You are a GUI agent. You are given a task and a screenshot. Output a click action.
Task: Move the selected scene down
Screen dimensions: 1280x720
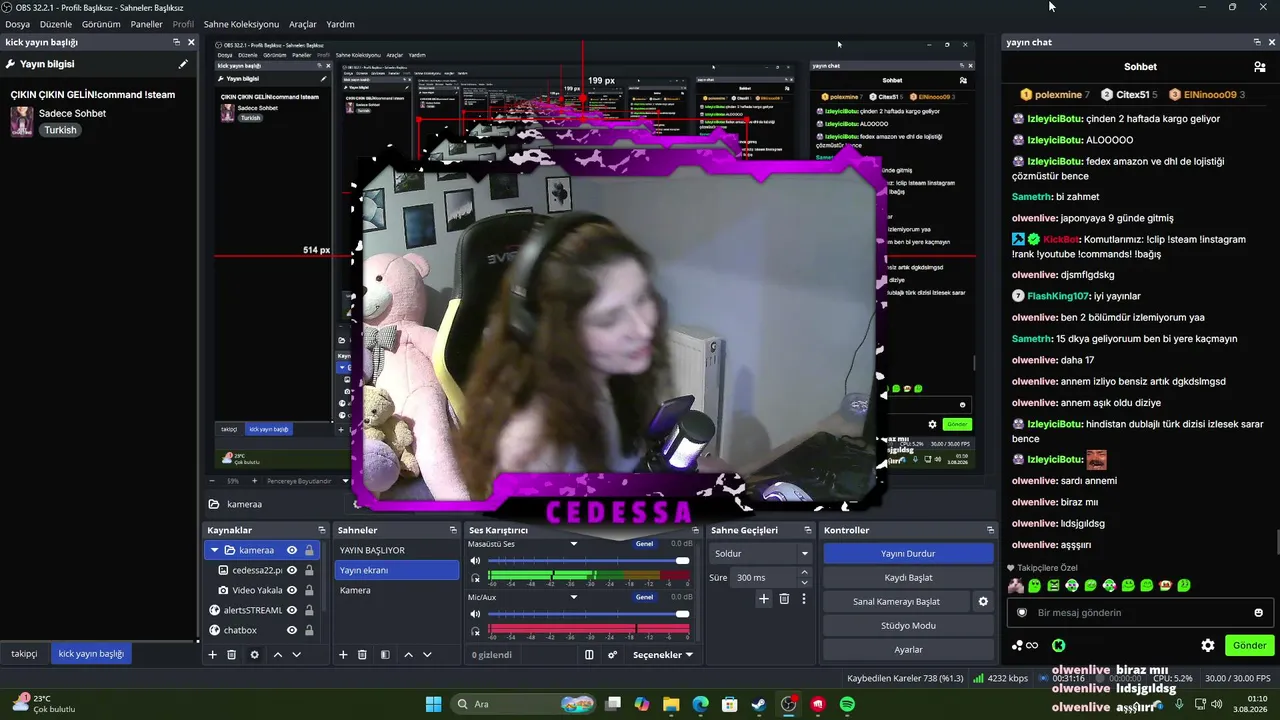427,655
